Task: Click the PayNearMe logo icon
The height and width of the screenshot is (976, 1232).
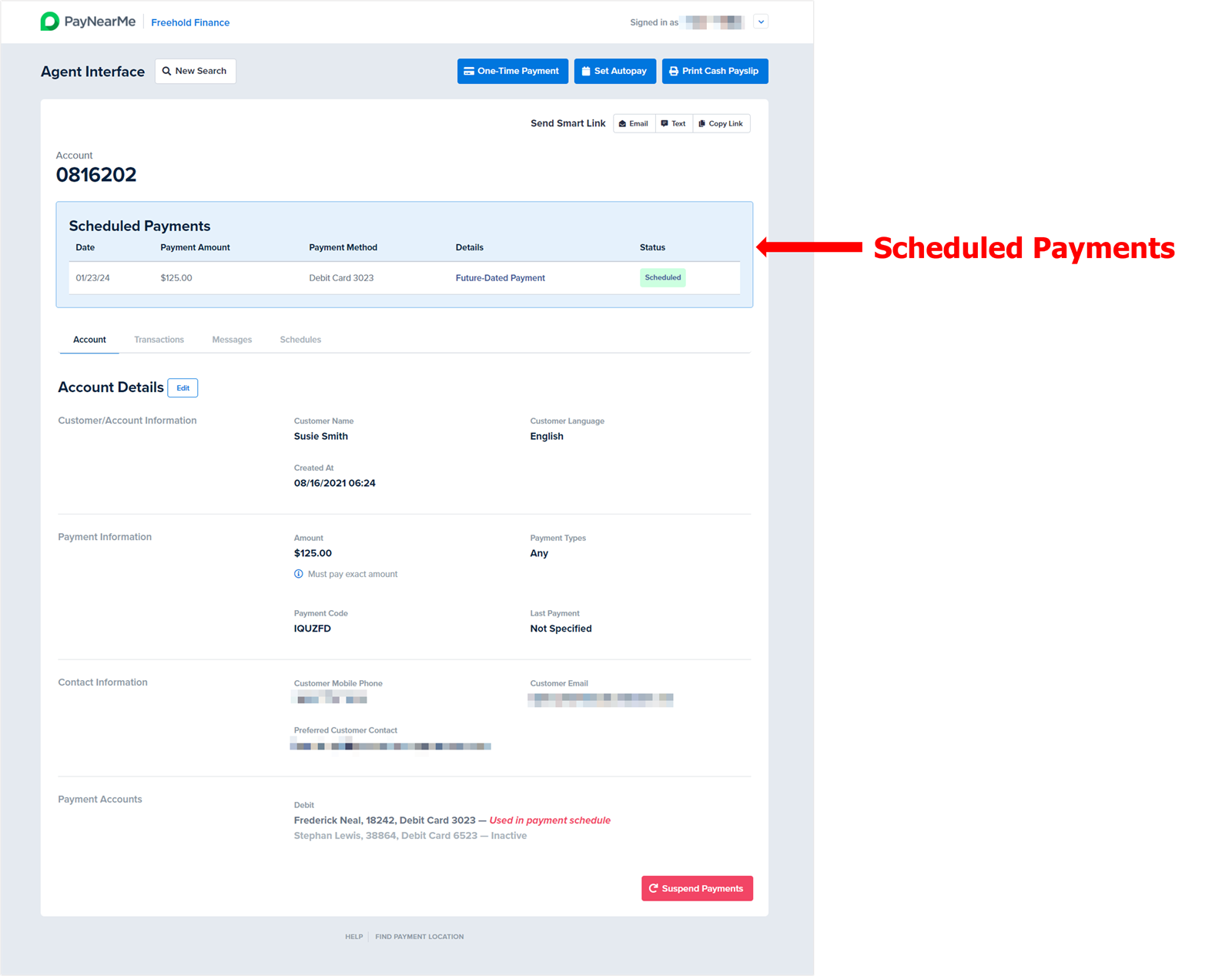Action: coord(50,22)
